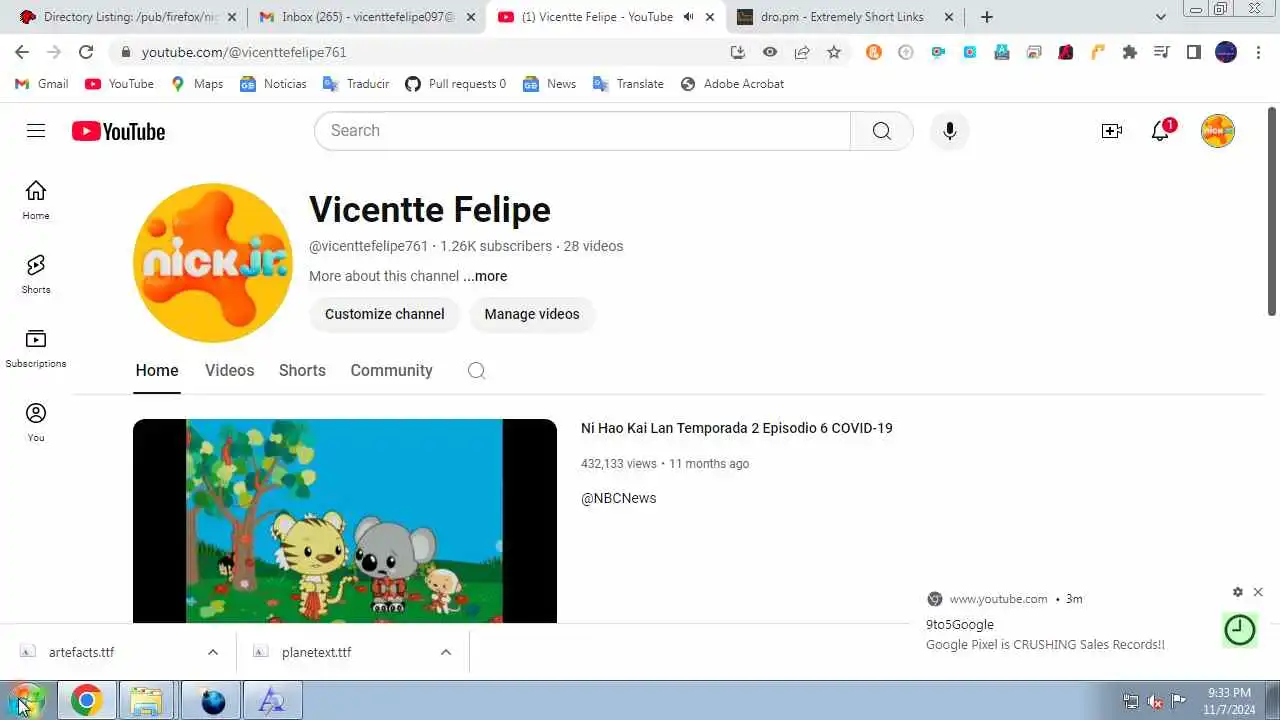Click the share page icon in address bar
1280x720 pixels.
802,52
